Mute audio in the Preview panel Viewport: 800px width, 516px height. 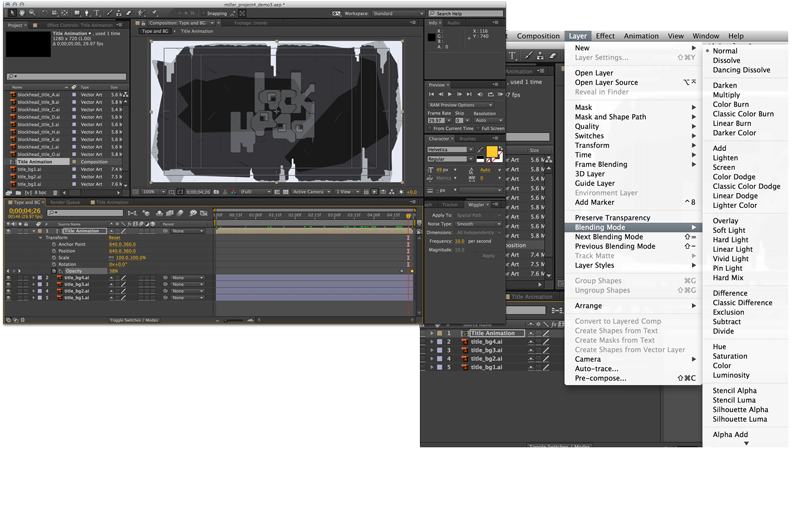coord(480,94)
